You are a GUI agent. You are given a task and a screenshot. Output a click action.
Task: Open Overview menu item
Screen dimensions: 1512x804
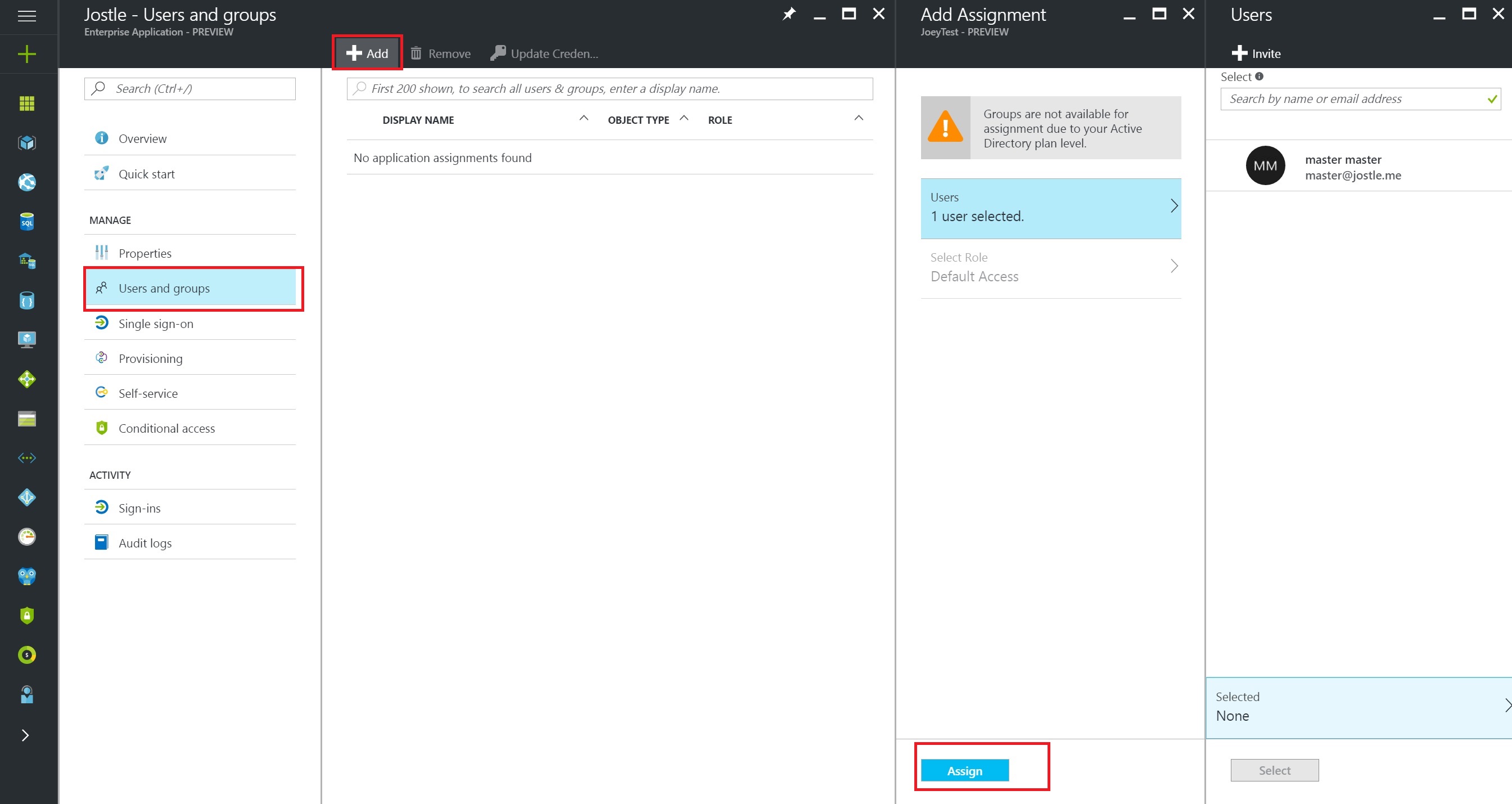(190, 138)
